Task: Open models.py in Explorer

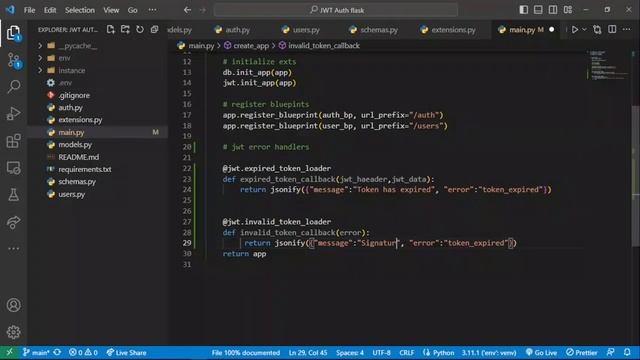Action: tap(75, 144)
